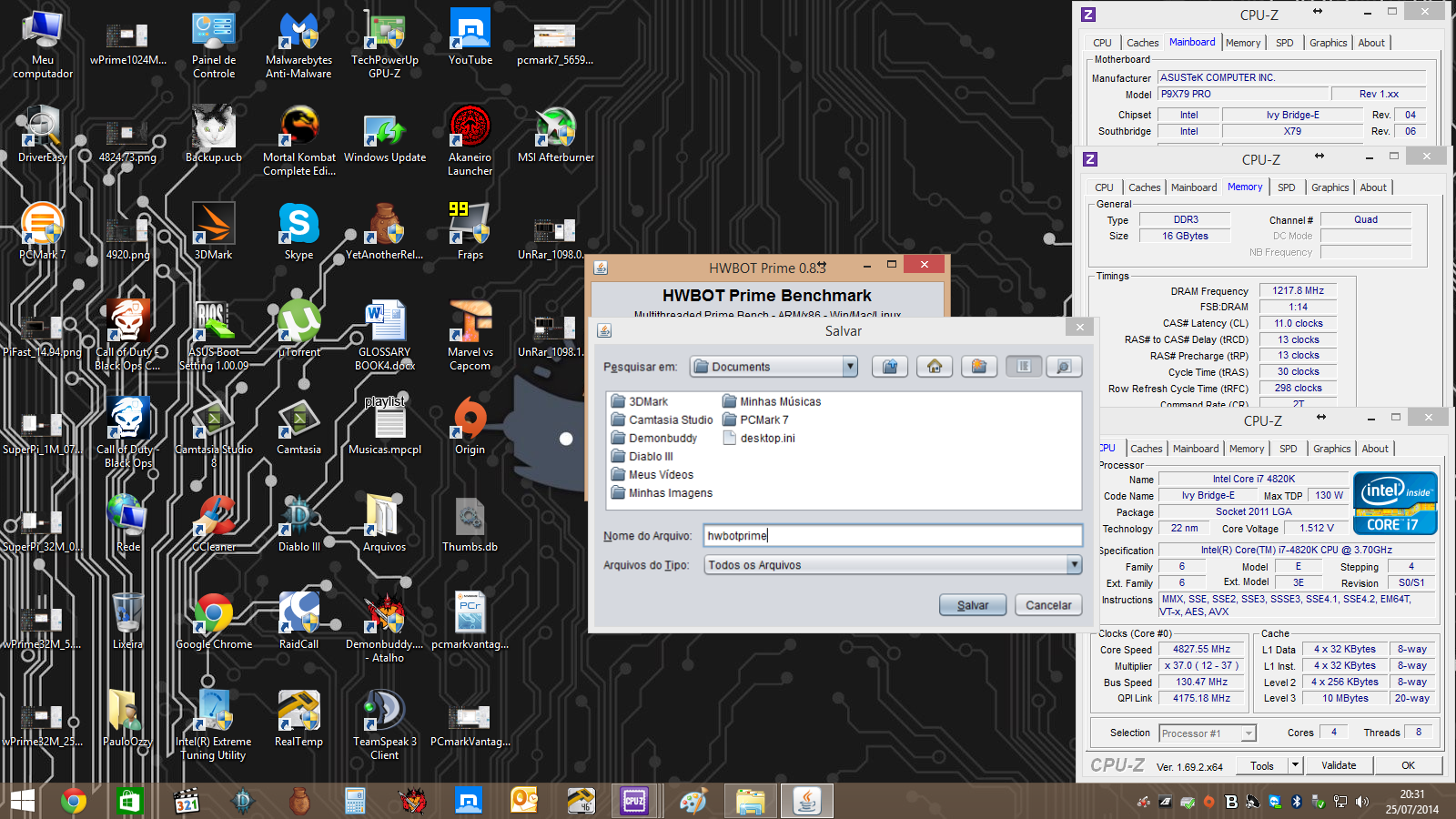
Task: Open Origin desktop icon
Action: 470,426
